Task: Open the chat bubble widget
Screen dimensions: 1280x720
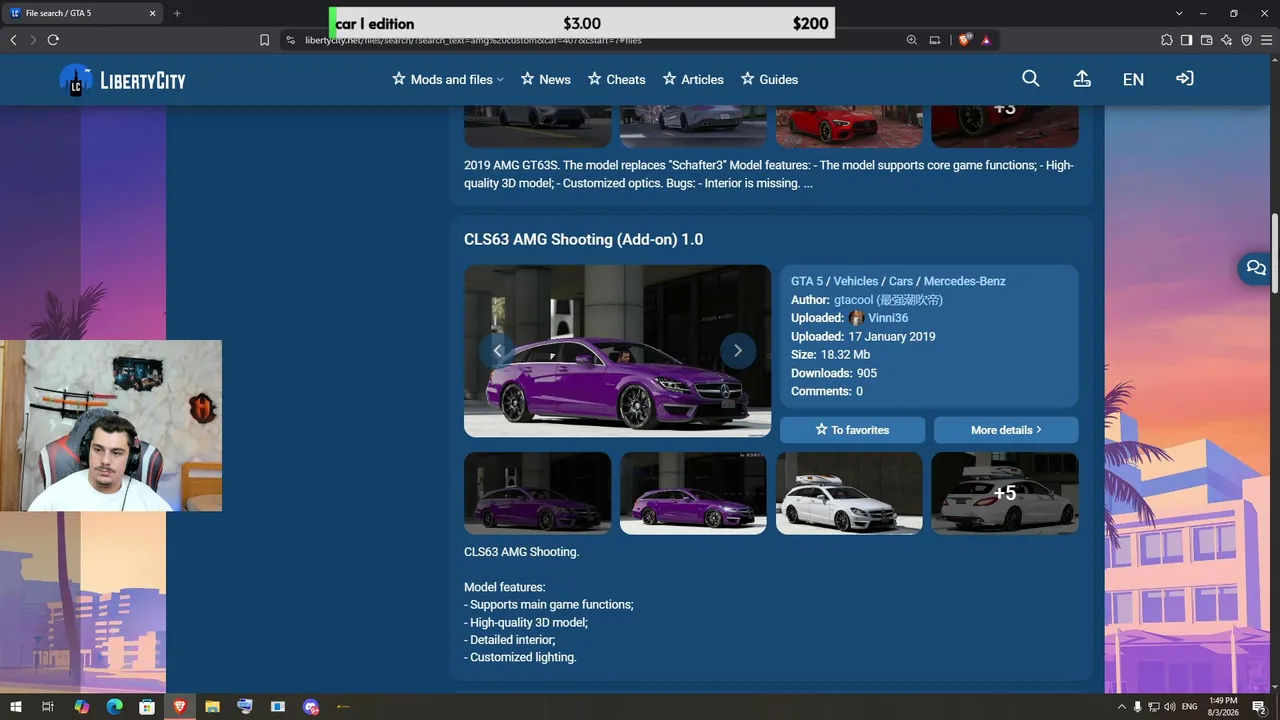Action: click(x=1256, y=268)
